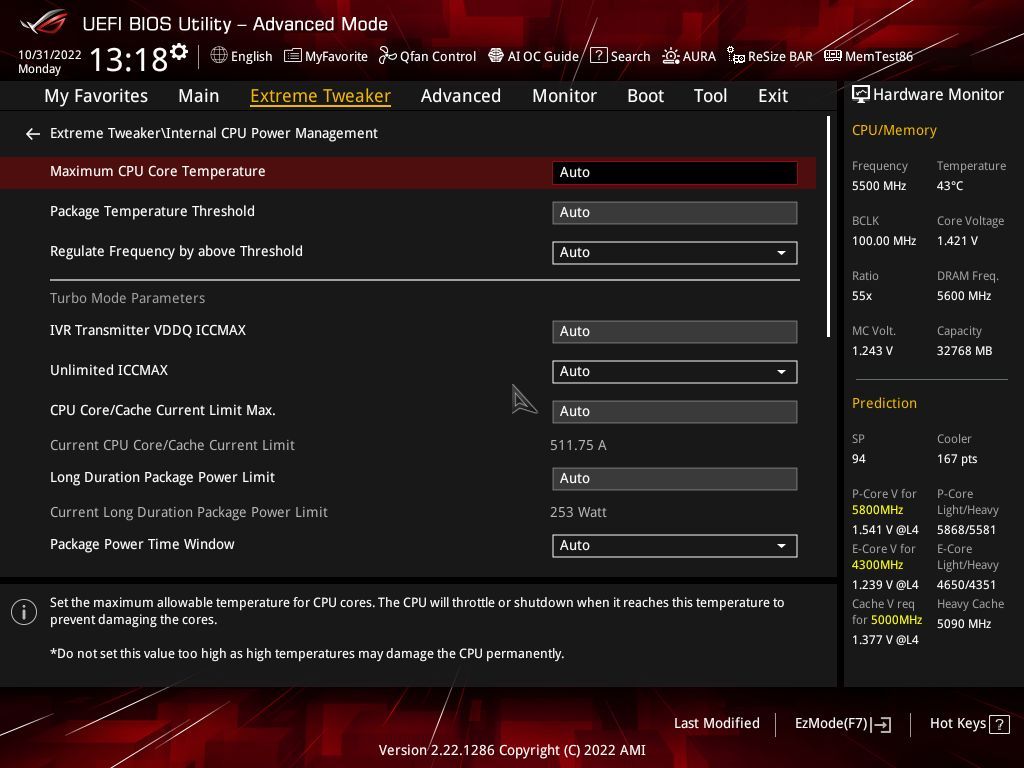
Task: Click the 5090 MHz heavy cache value
Action: click(963, 624)
